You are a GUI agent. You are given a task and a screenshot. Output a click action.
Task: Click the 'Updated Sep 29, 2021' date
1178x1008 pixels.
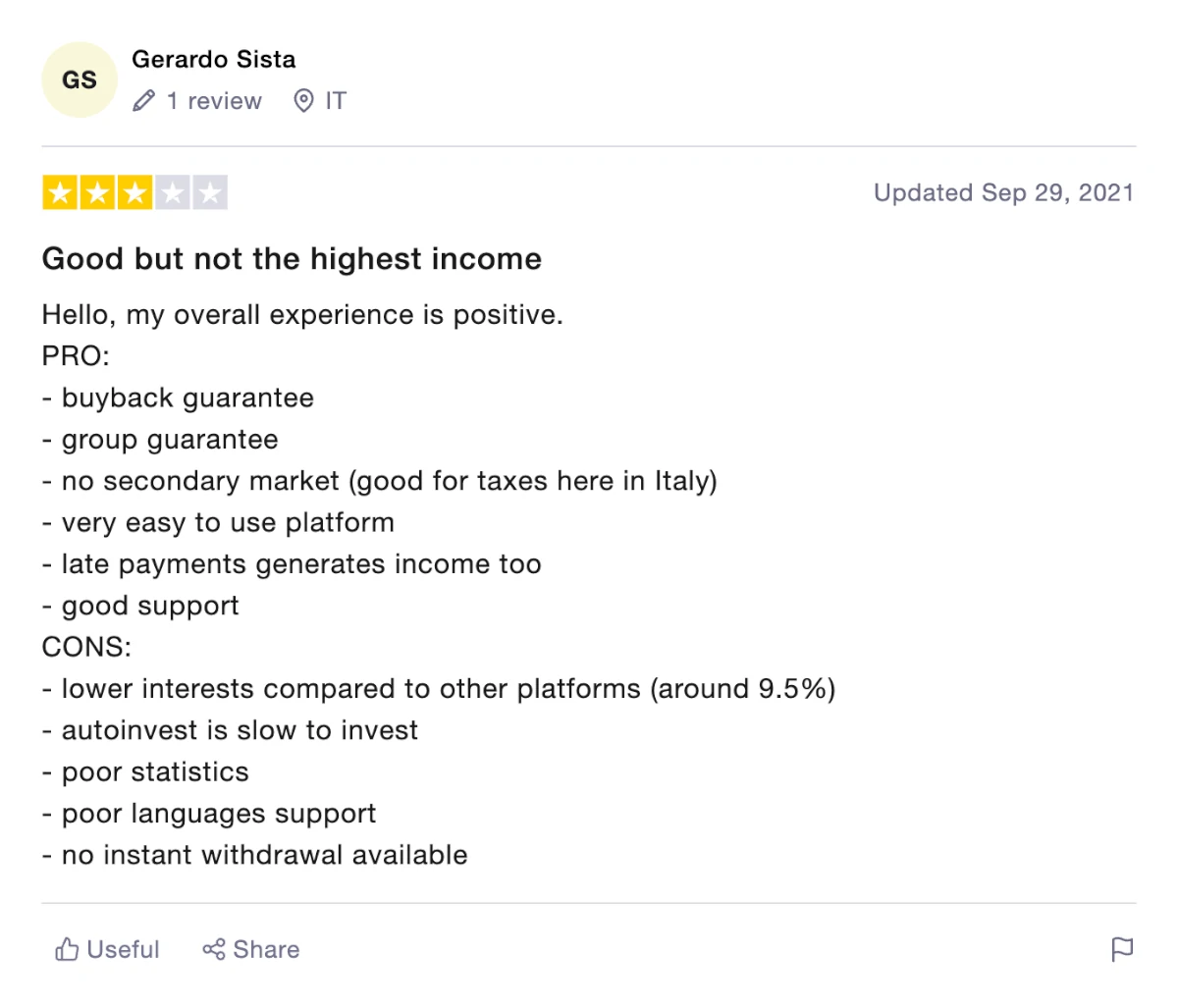coord(1003,192)
